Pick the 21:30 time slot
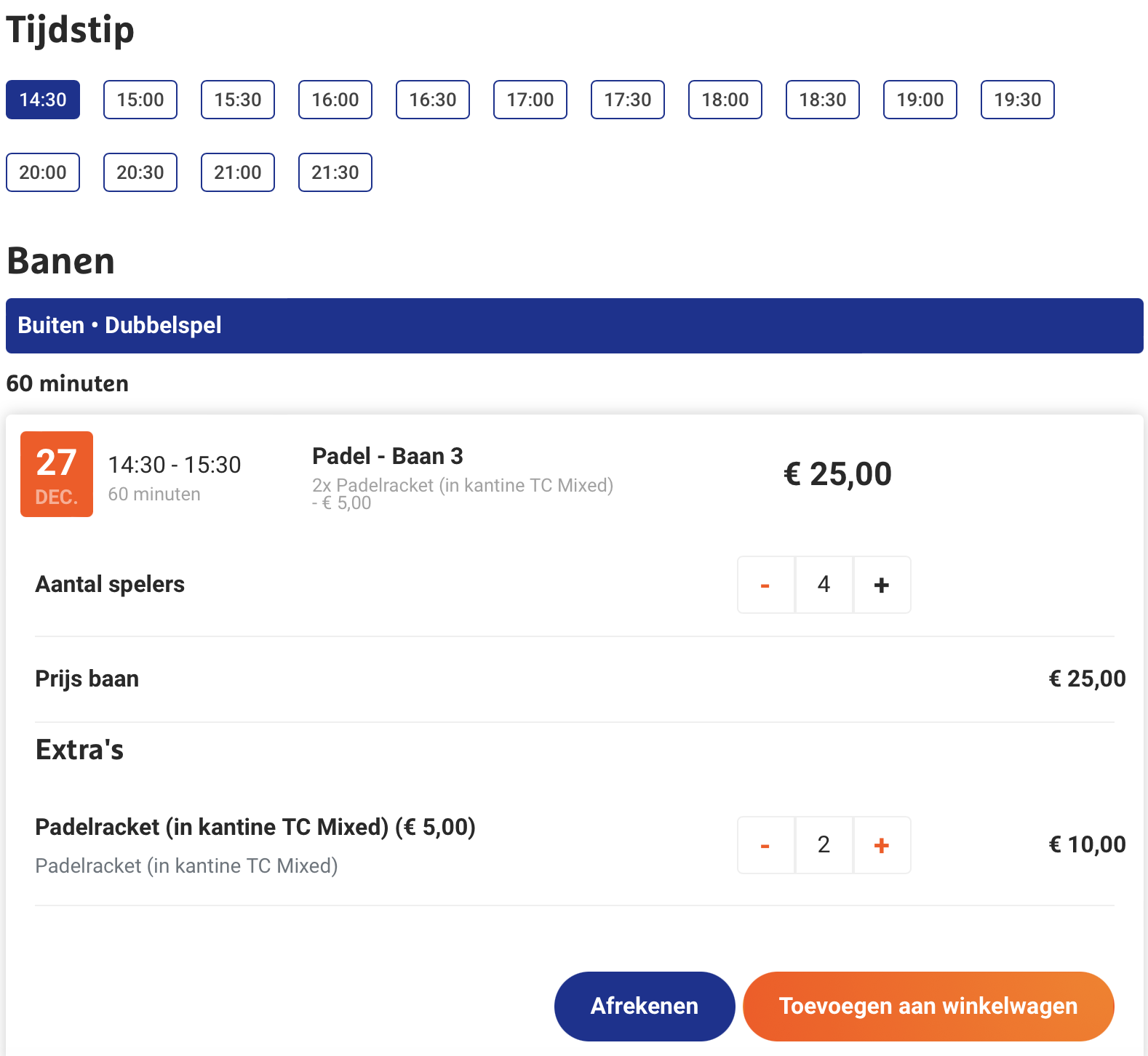The height and width of the screenshot is (1056, 1148). [335, 172]
